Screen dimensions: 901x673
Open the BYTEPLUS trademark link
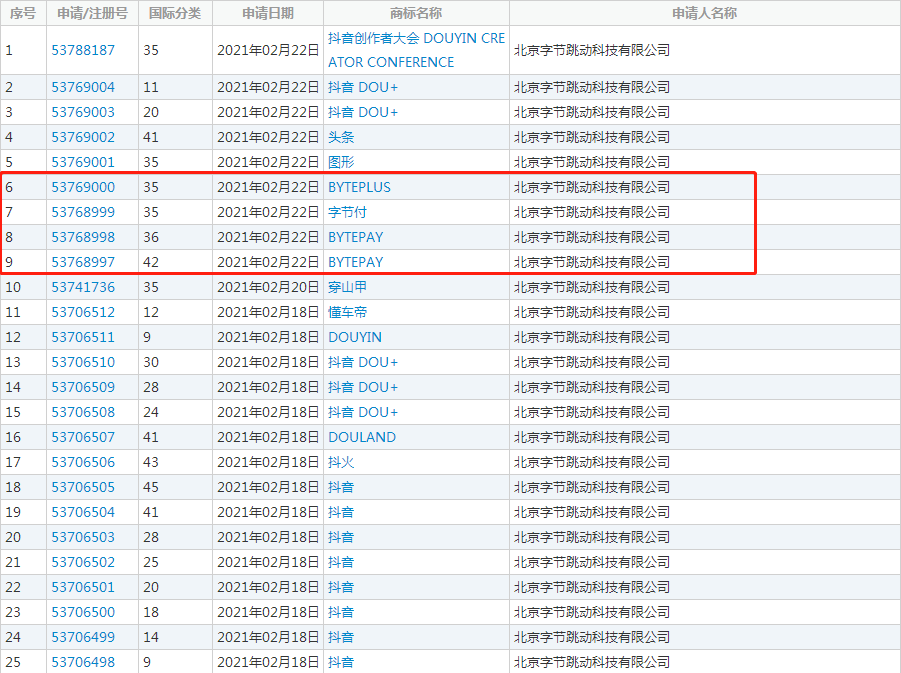coord(359,187)
